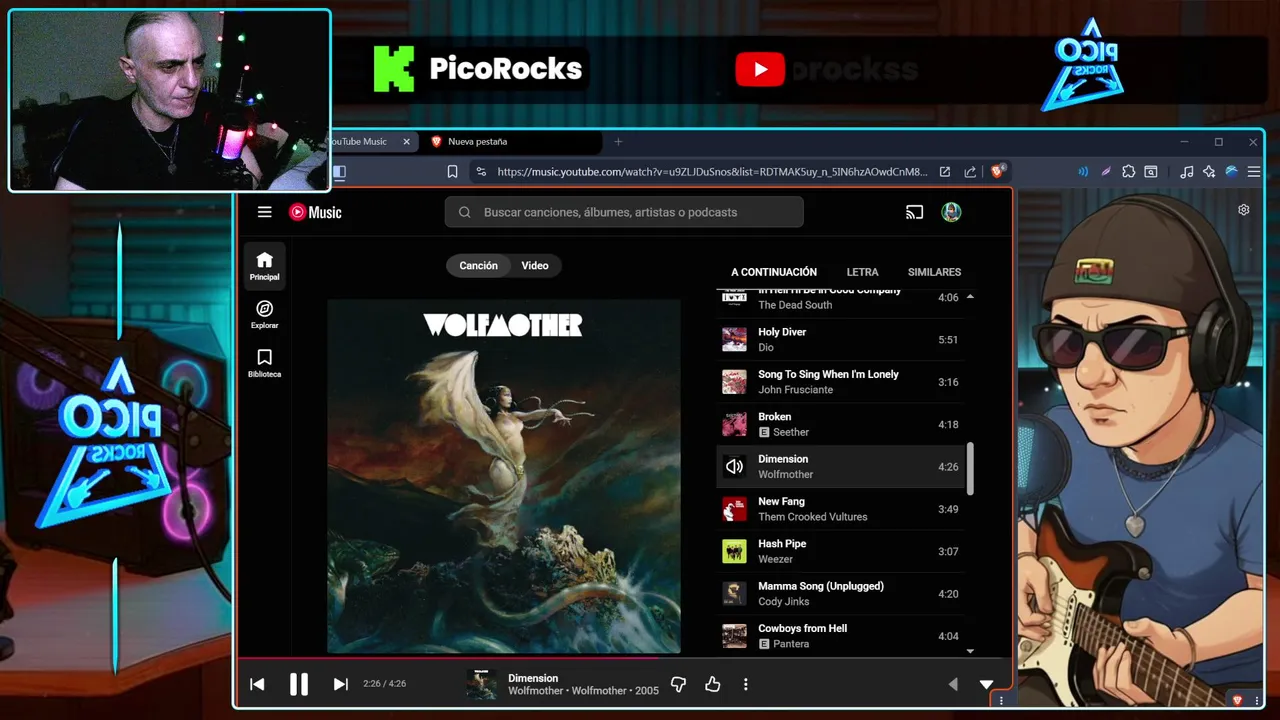
Task: Open Biblioteca in the sidebar
Action: [x=265, y=363]
